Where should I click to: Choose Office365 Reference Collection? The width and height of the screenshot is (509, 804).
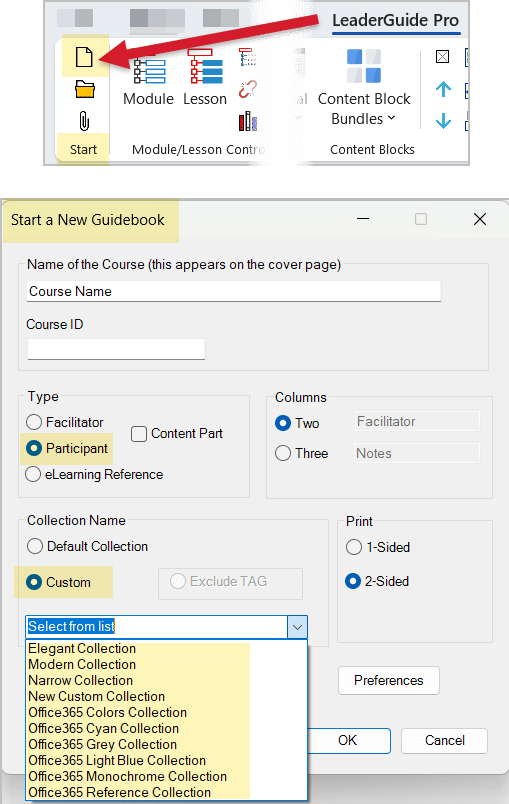tap(119, 792)
